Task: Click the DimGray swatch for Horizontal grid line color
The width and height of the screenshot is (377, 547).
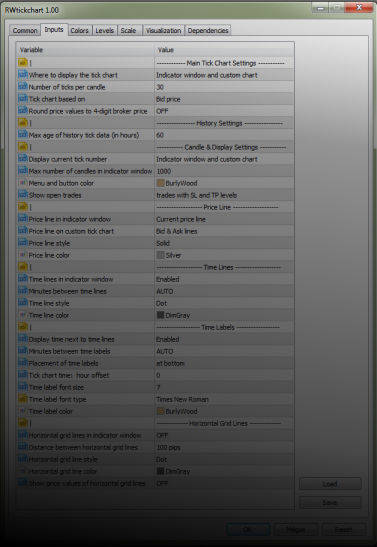Action: [x=160, y=471]
